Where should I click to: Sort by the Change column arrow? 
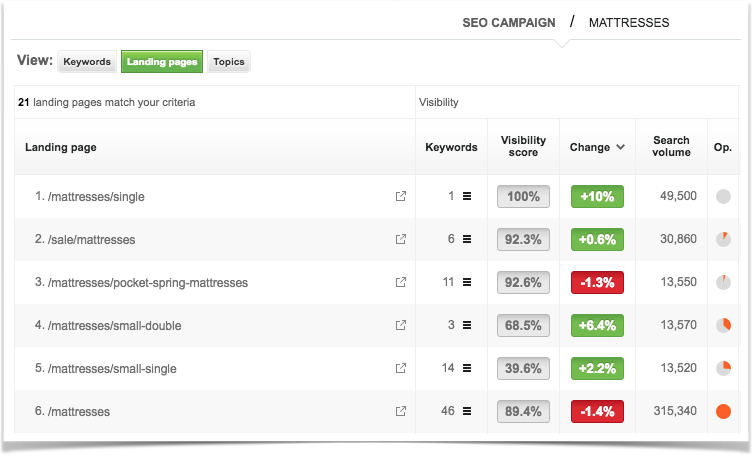621,148
